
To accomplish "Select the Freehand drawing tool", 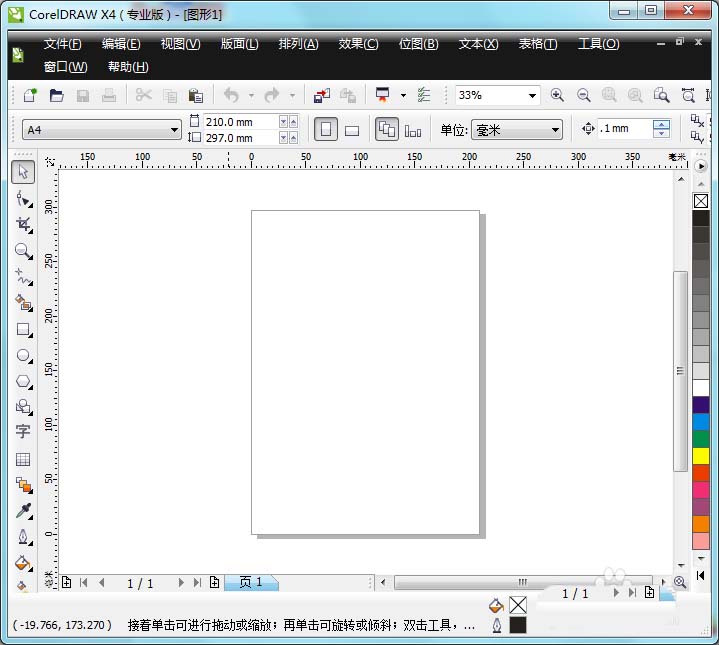I will [23, 277].
